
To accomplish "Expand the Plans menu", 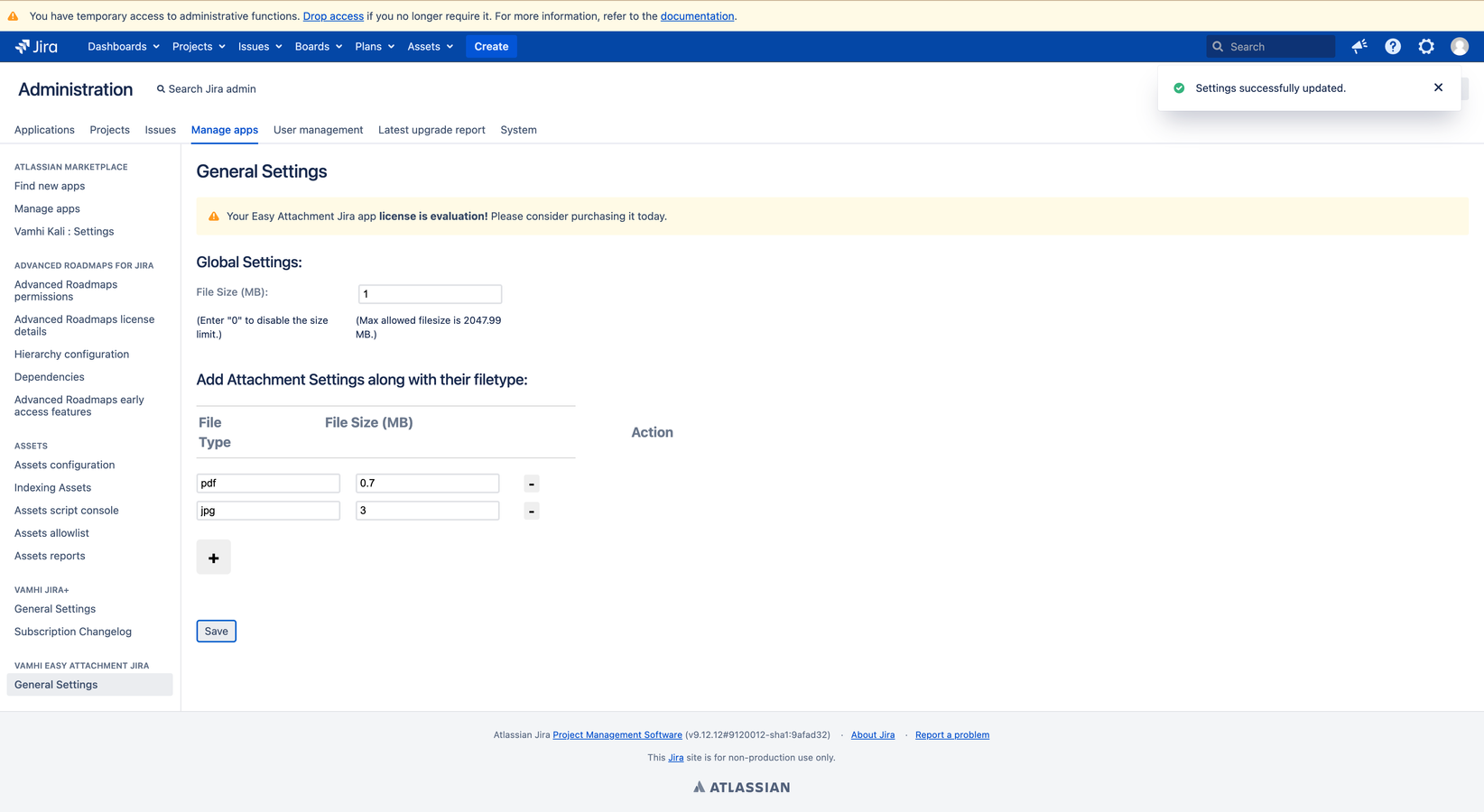I will pyautogui.click(x=375, y=47).
